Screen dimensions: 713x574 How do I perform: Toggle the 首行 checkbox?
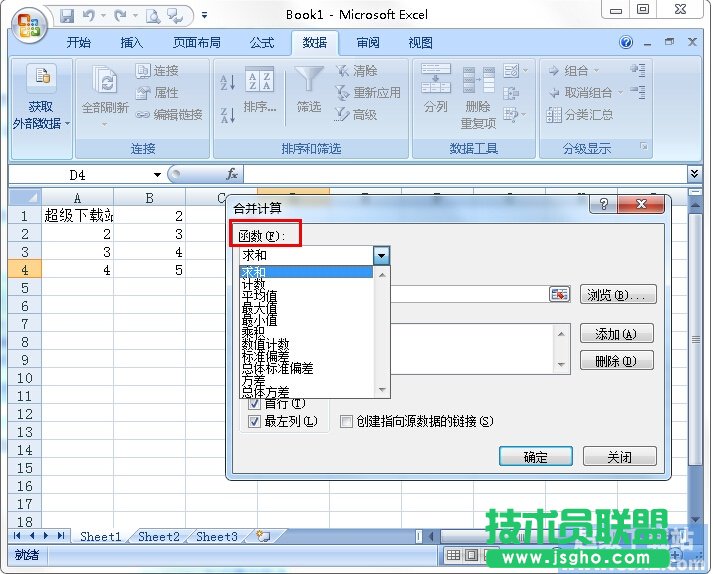click(x=254, y=403)
